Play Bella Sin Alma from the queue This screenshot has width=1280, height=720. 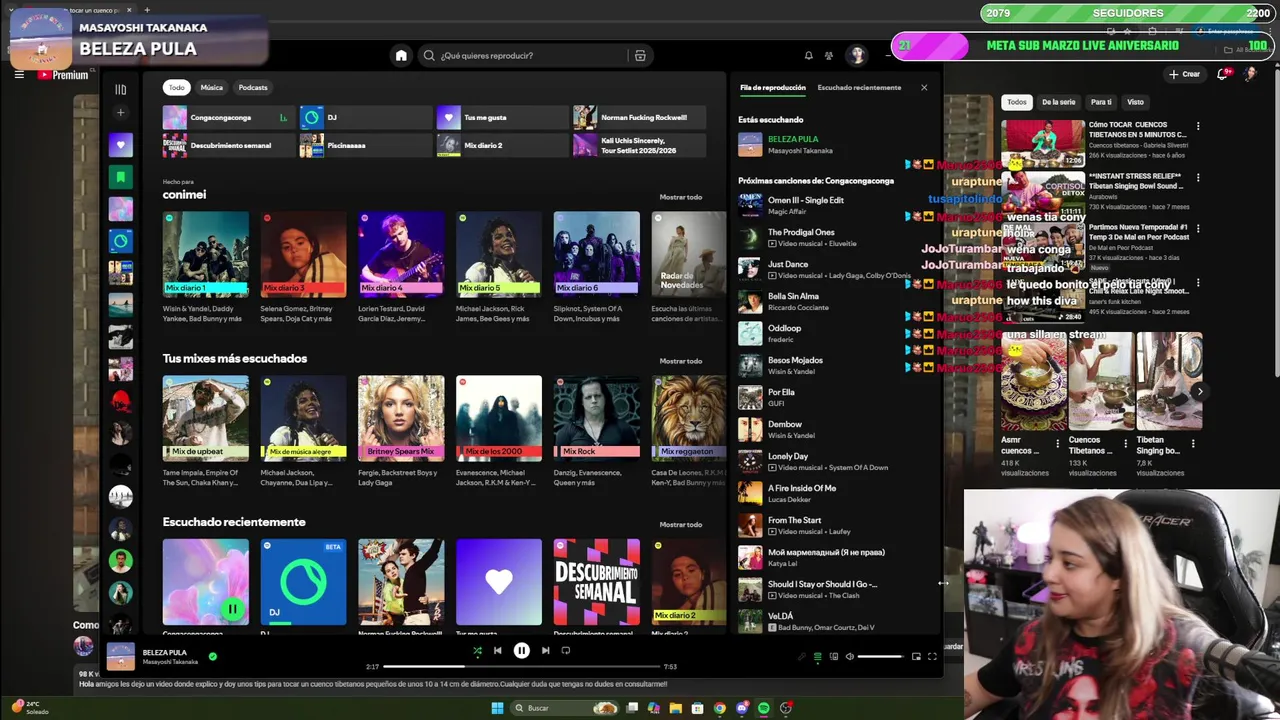833,301
